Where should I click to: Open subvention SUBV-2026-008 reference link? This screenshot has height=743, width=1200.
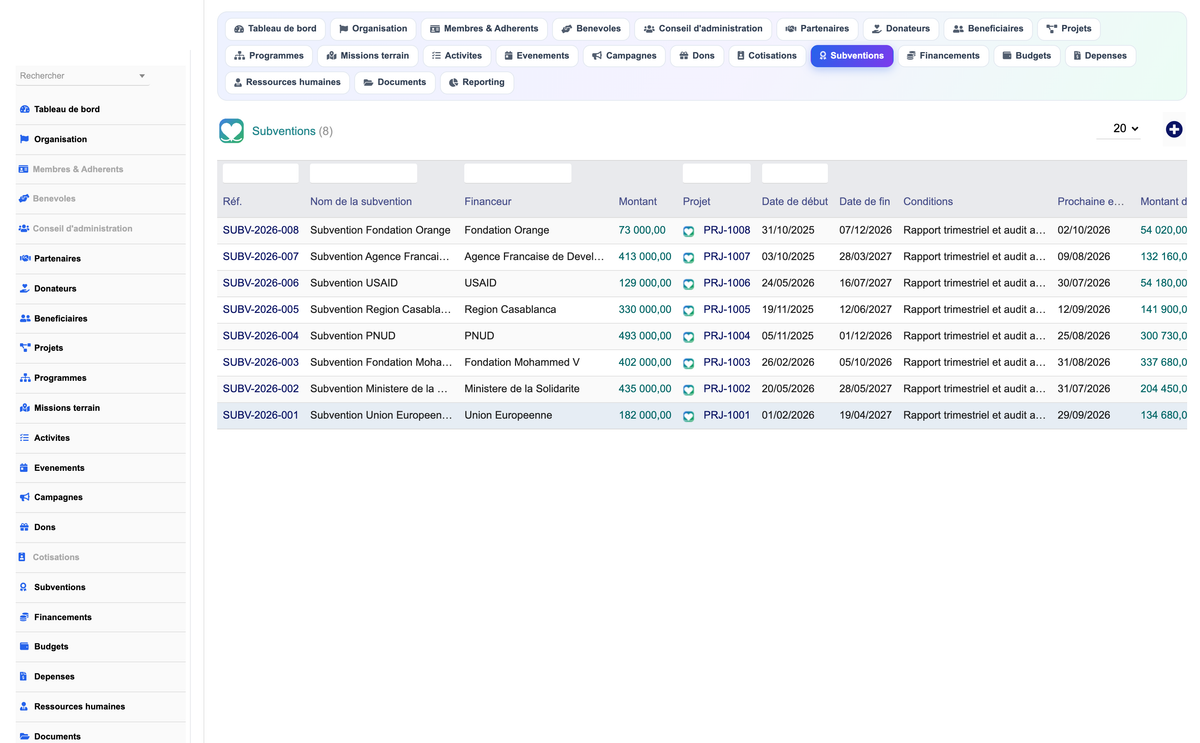260,230
